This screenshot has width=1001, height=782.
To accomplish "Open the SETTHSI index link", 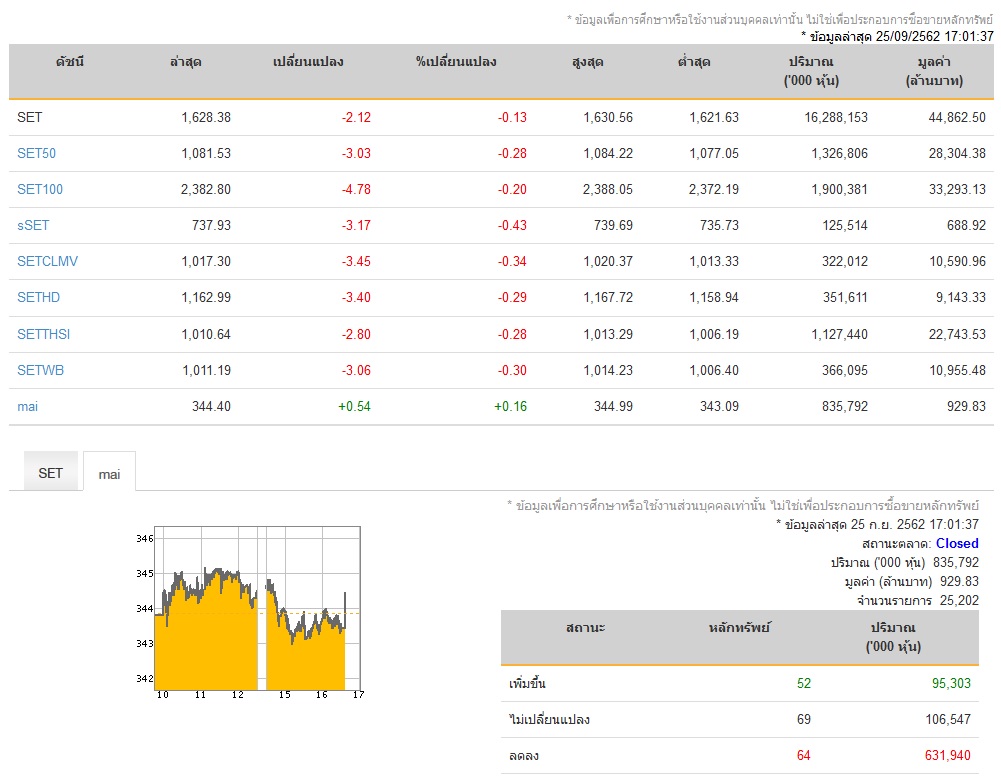I will (43, 334).
